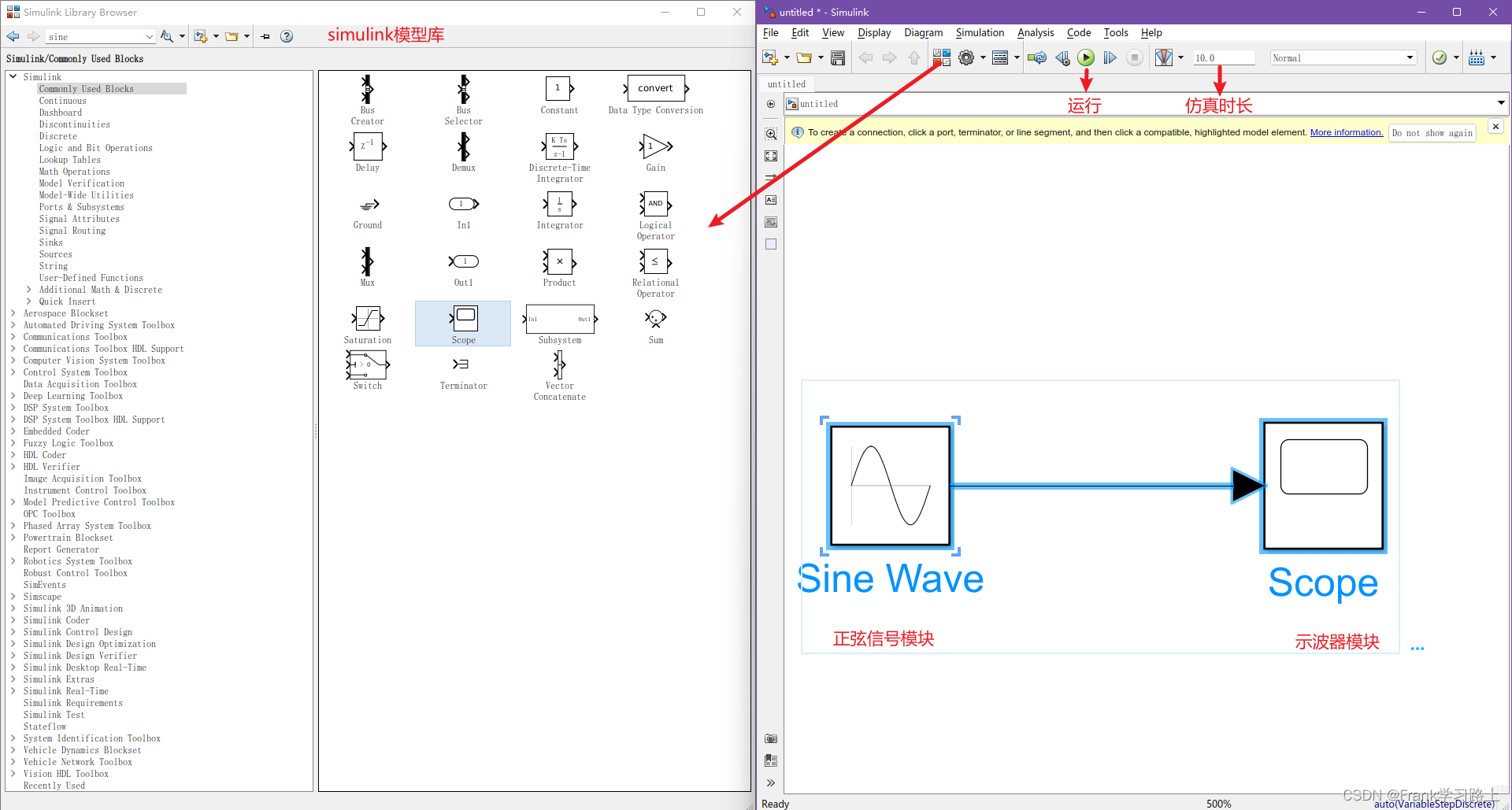Open the dropdown arrow beside the gear icon
This screenshot has width=1512, height=810.
click(x=983, y=57)
